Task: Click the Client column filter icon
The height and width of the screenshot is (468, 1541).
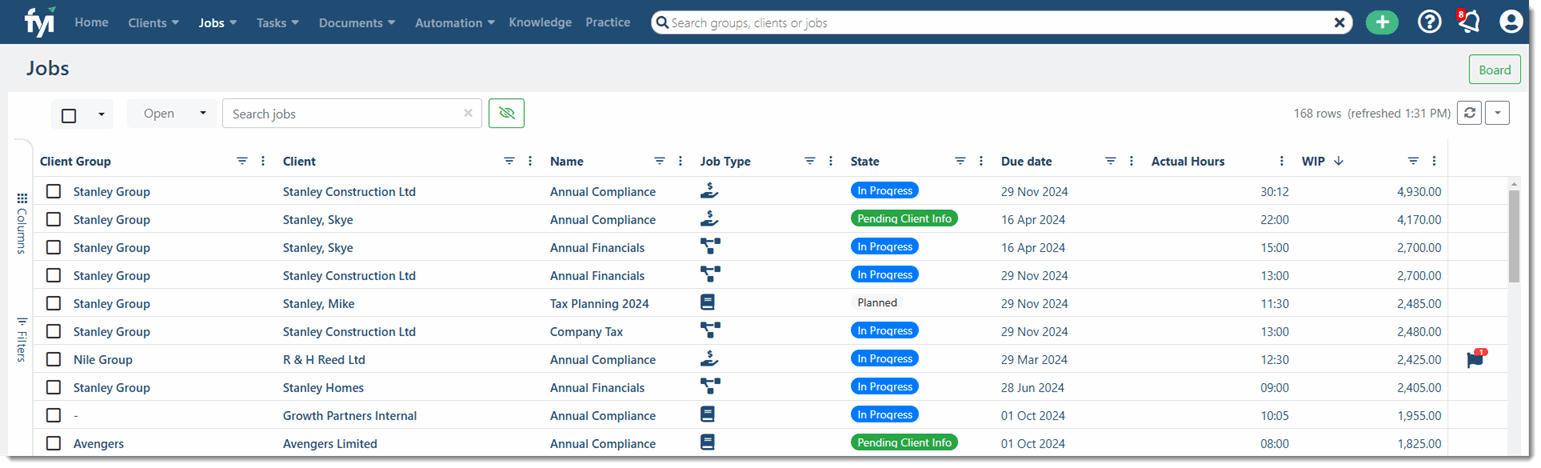Action: tap(509, 161)
